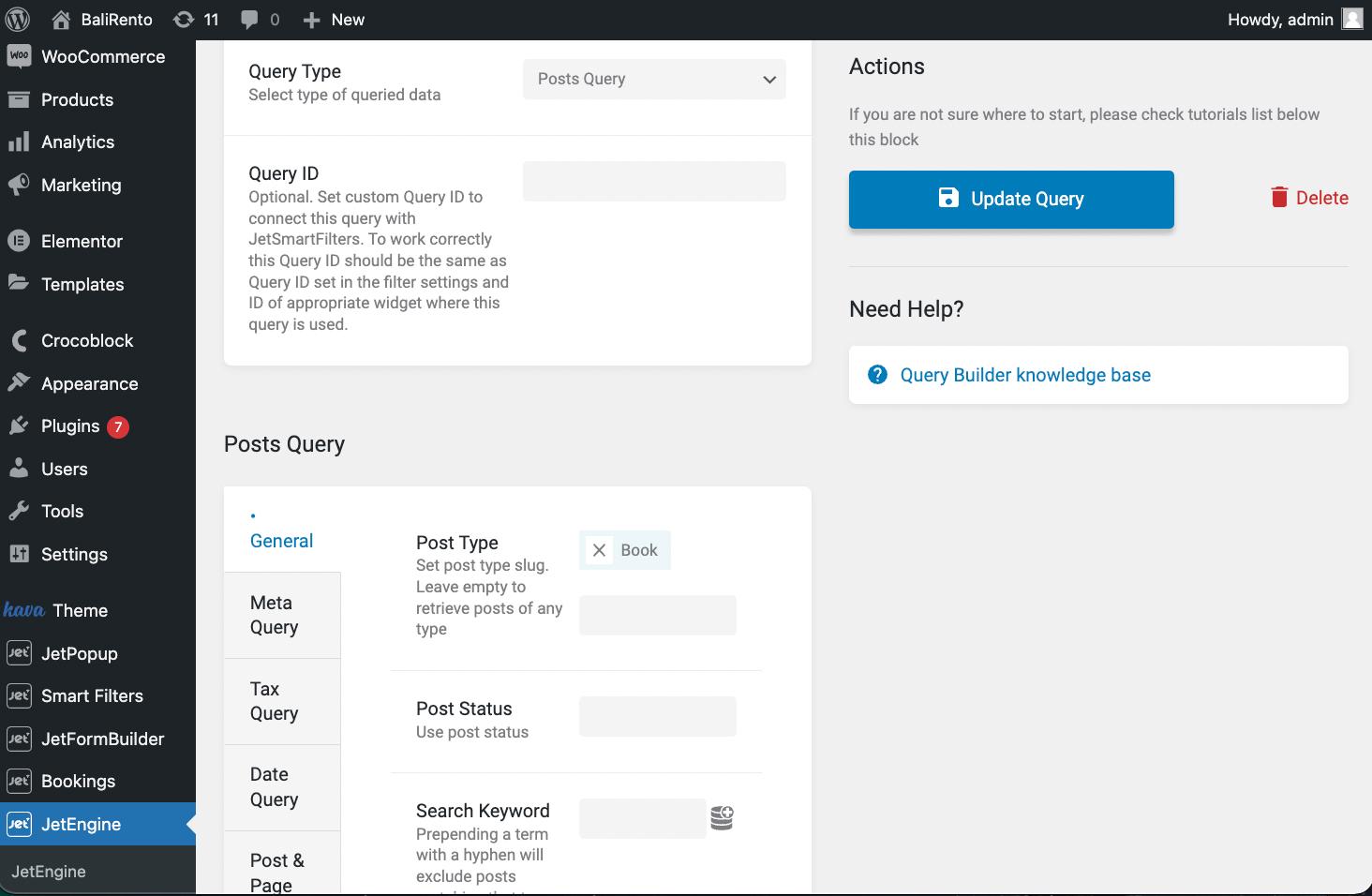Viewport: 1372px width, 896px height.
Task: Open the BaliRento site home icon
Action: (x=61, y=19)
